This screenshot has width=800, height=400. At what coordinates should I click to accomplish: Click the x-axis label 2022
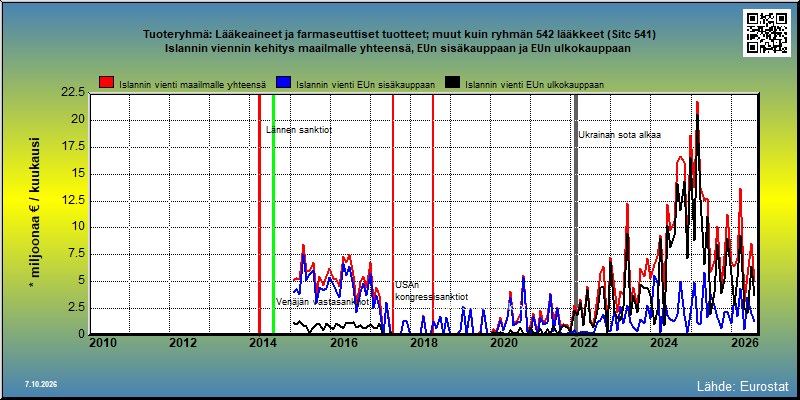[x=584, y=343]
